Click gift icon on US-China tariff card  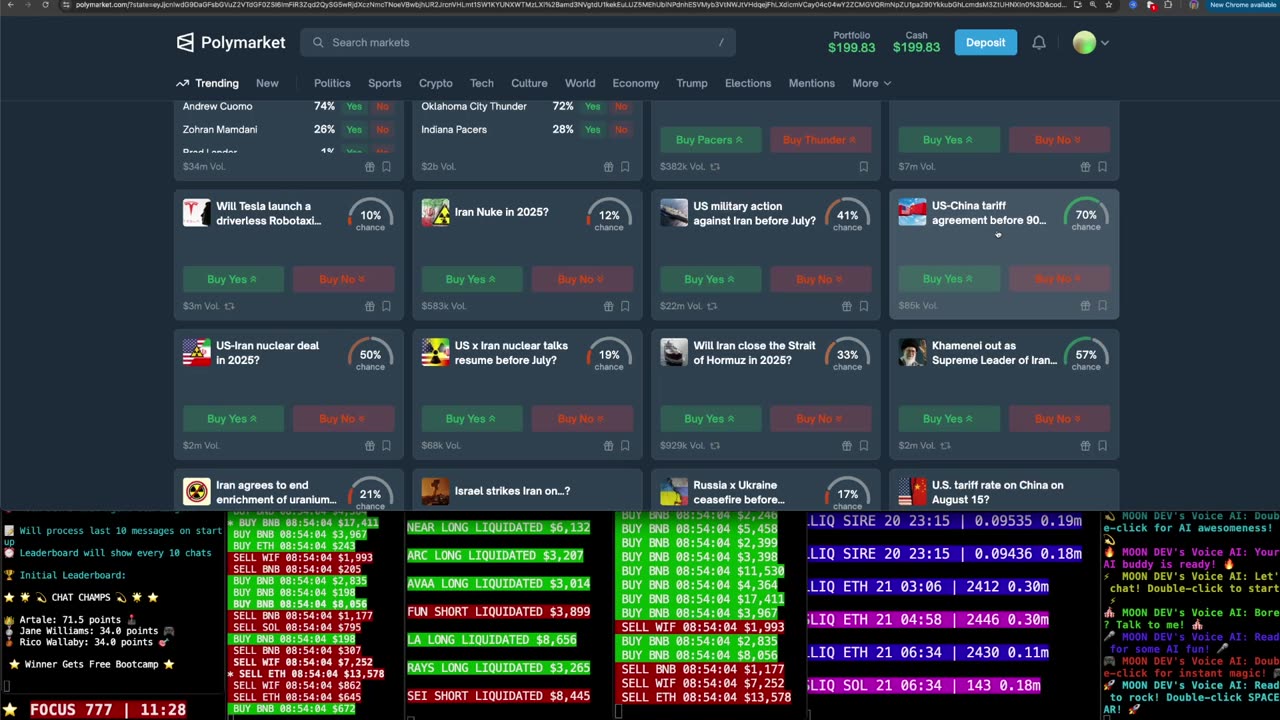(1085, 306)
